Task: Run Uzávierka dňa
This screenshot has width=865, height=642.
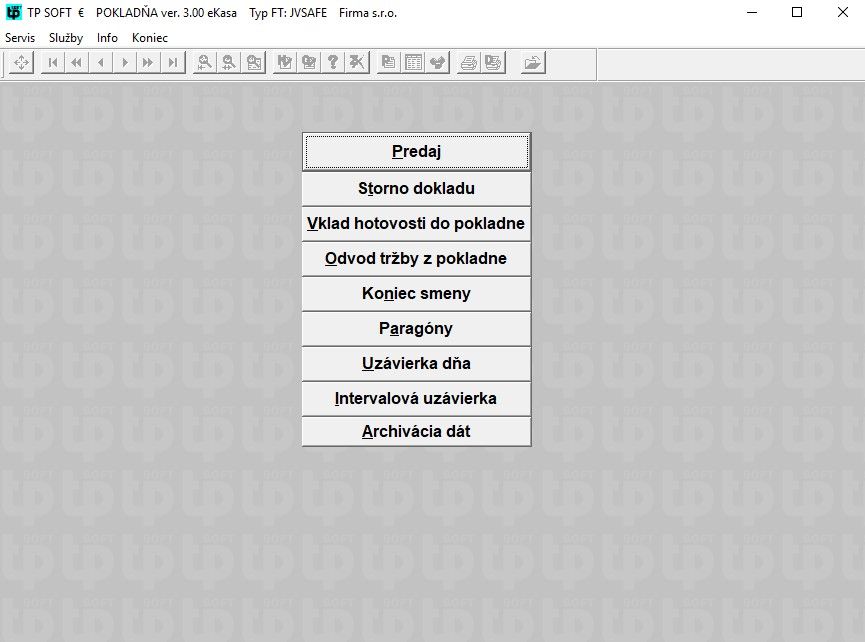Action: 417,363
